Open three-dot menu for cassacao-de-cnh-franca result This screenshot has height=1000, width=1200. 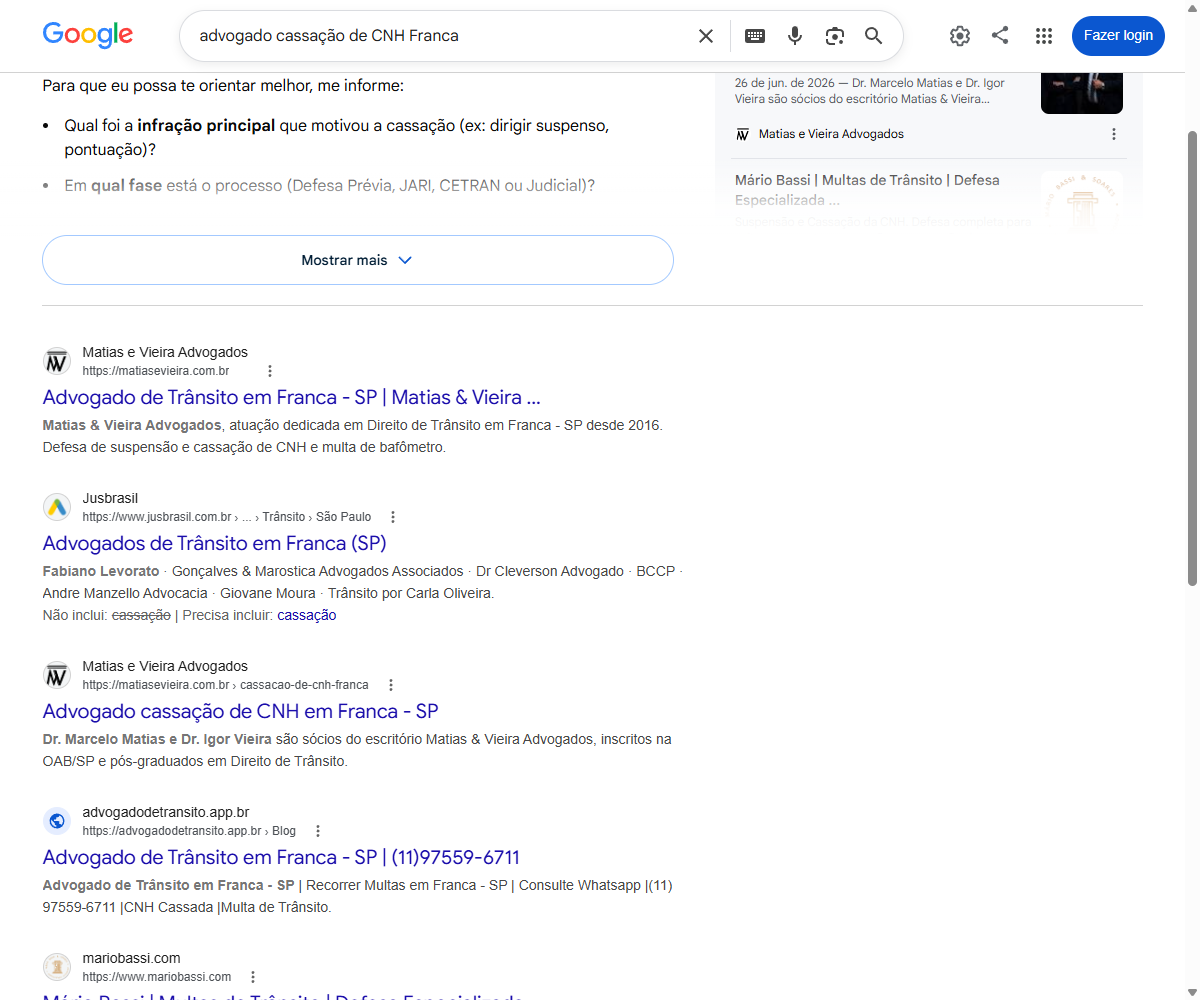pos(391,685)
